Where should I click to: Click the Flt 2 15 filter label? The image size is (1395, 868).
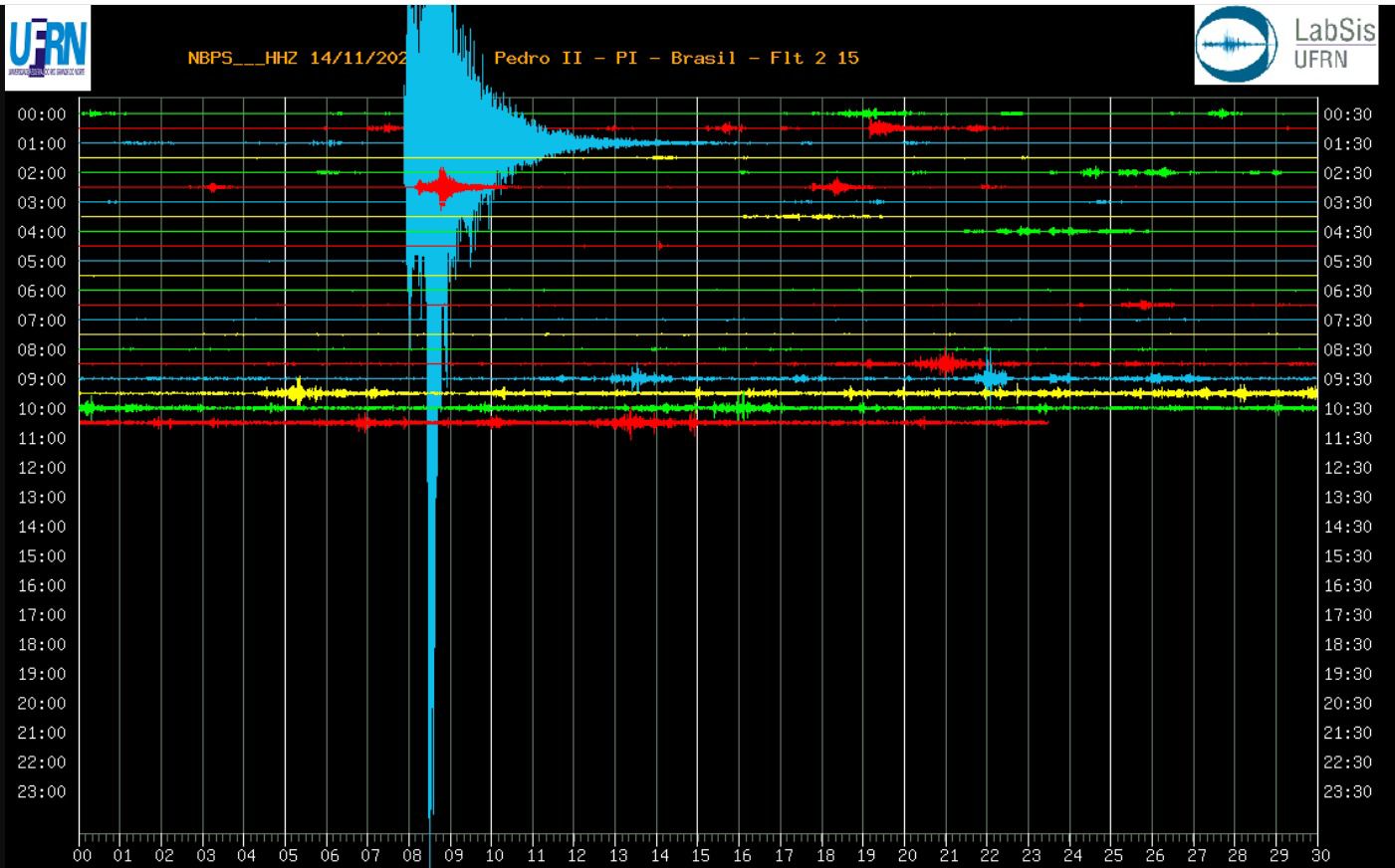[x=814, y=58]
